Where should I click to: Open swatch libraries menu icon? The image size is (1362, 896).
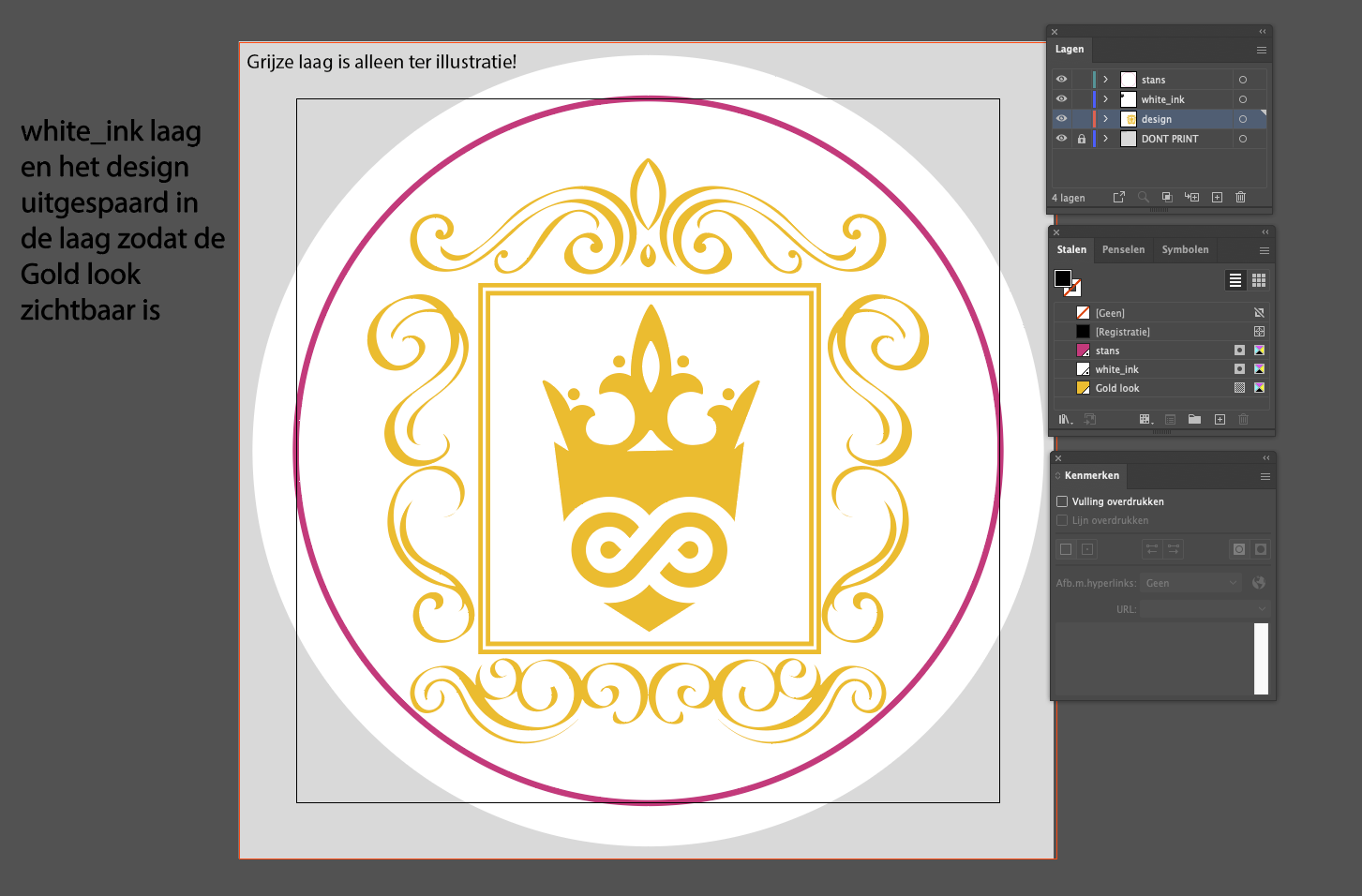[x=1065, y=420]
